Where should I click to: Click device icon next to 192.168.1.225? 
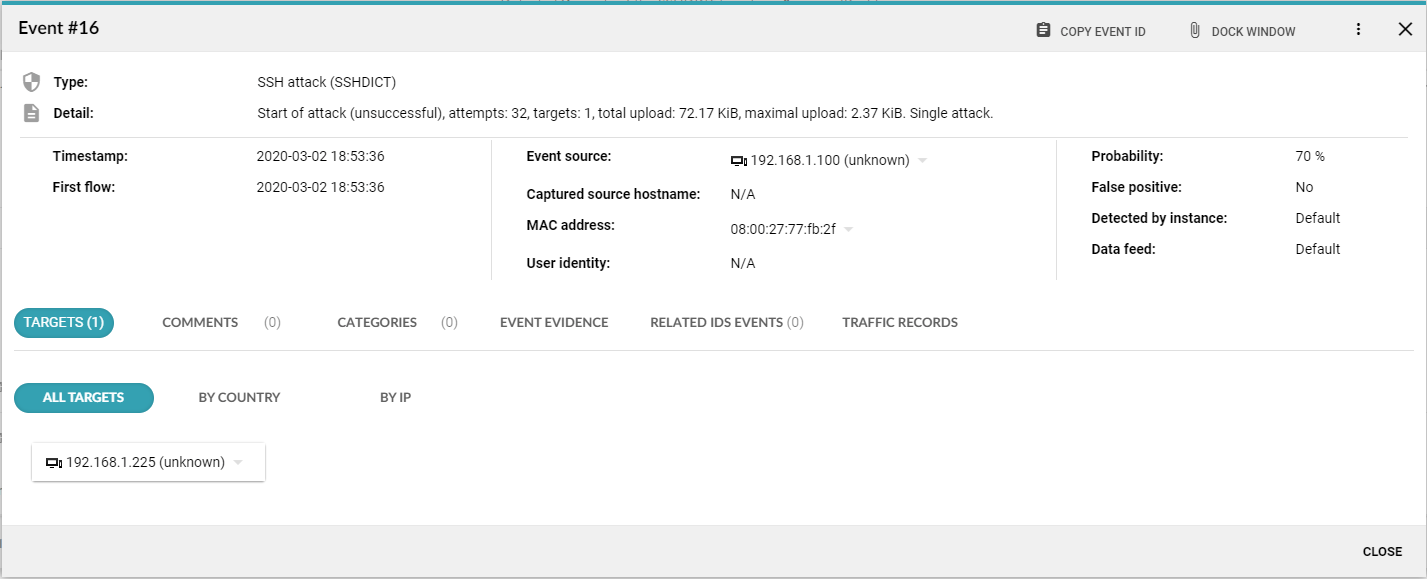point(54,463)
